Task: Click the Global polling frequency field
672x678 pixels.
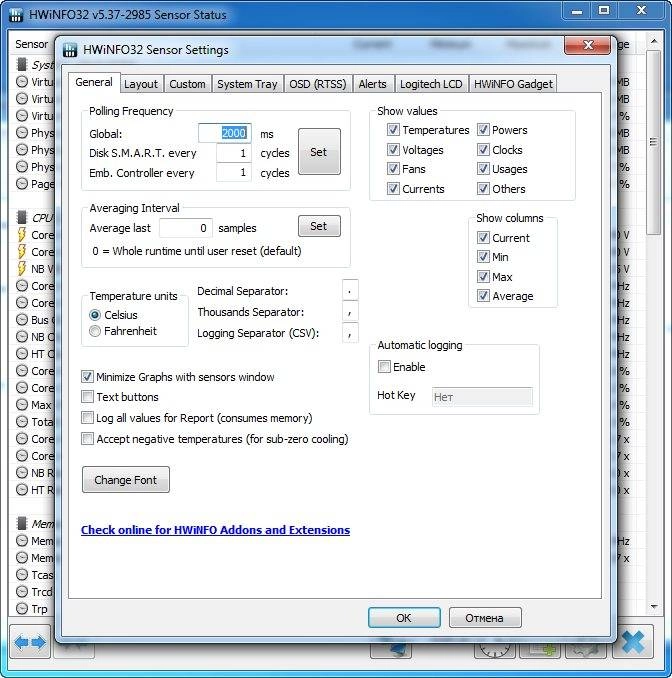Action: pyautogui.click(x=225, y=133)
